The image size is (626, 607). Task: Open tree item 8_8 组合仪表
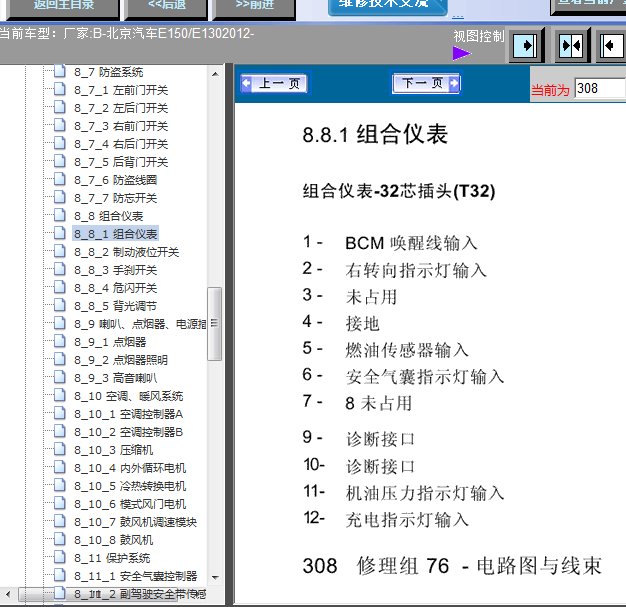click(x=108, y=216)
